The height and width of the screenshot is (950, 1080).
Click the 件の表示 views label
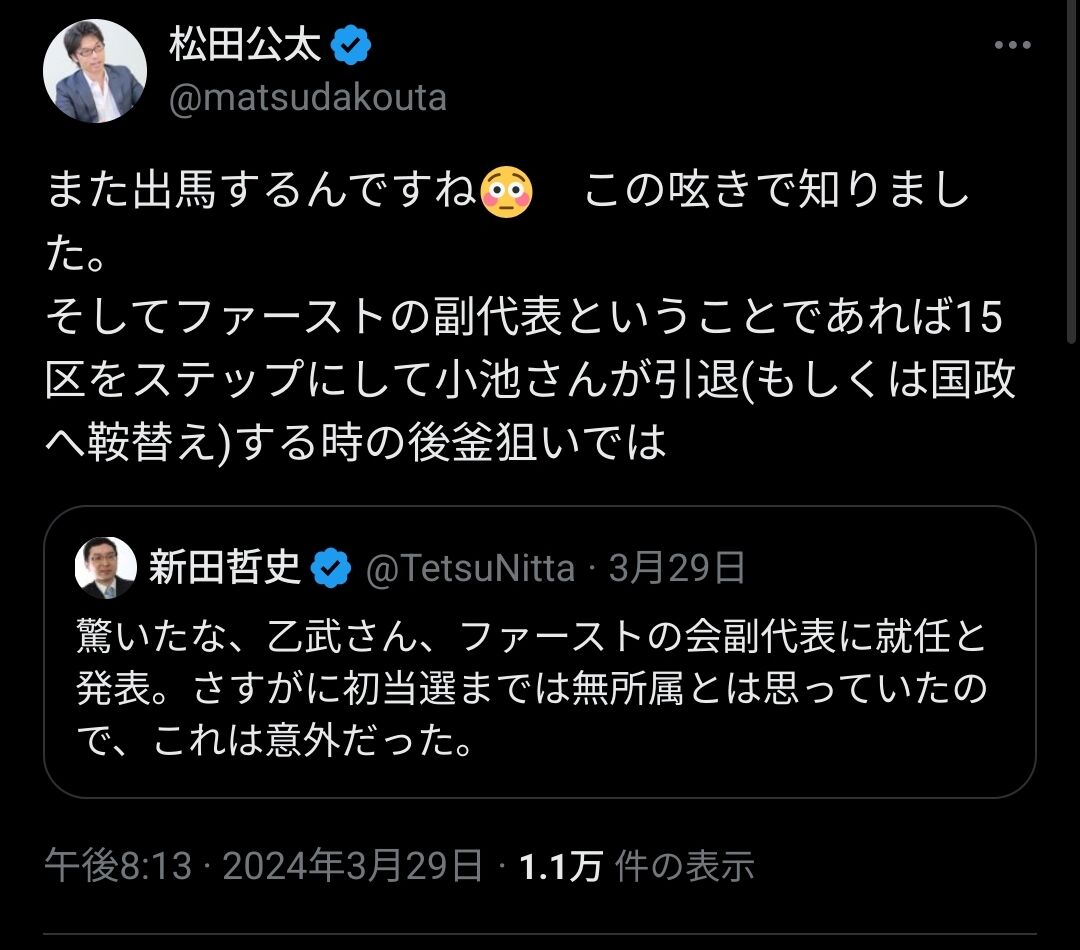coord(684,867)
